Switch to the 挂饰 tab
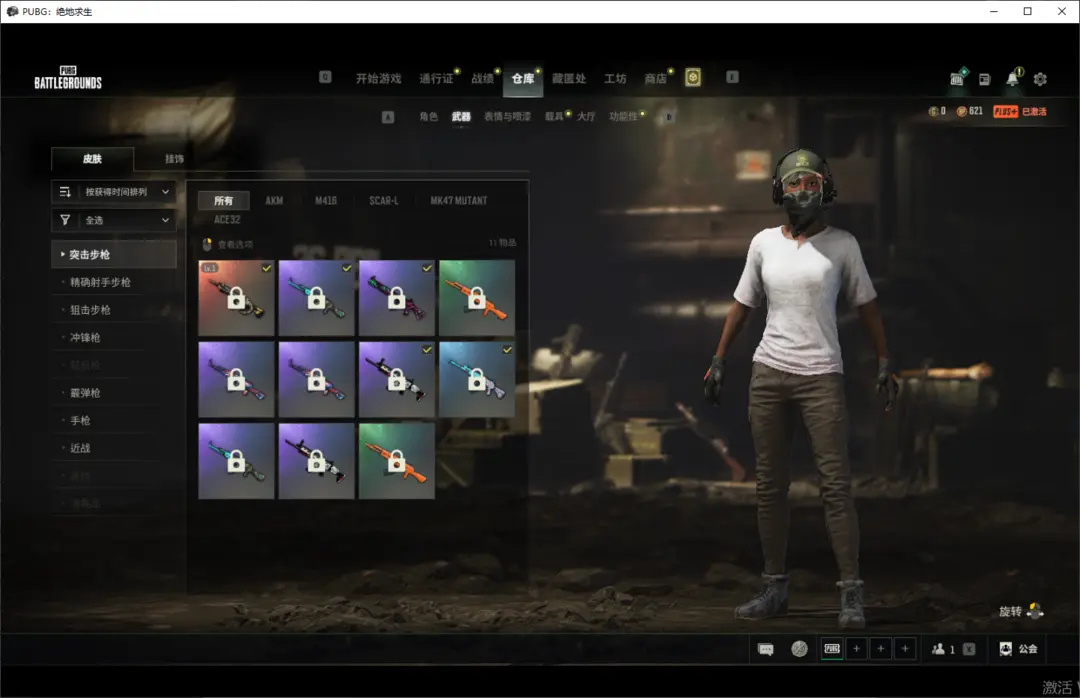This screenshot has height=698, width=1080. pos(174,159)
